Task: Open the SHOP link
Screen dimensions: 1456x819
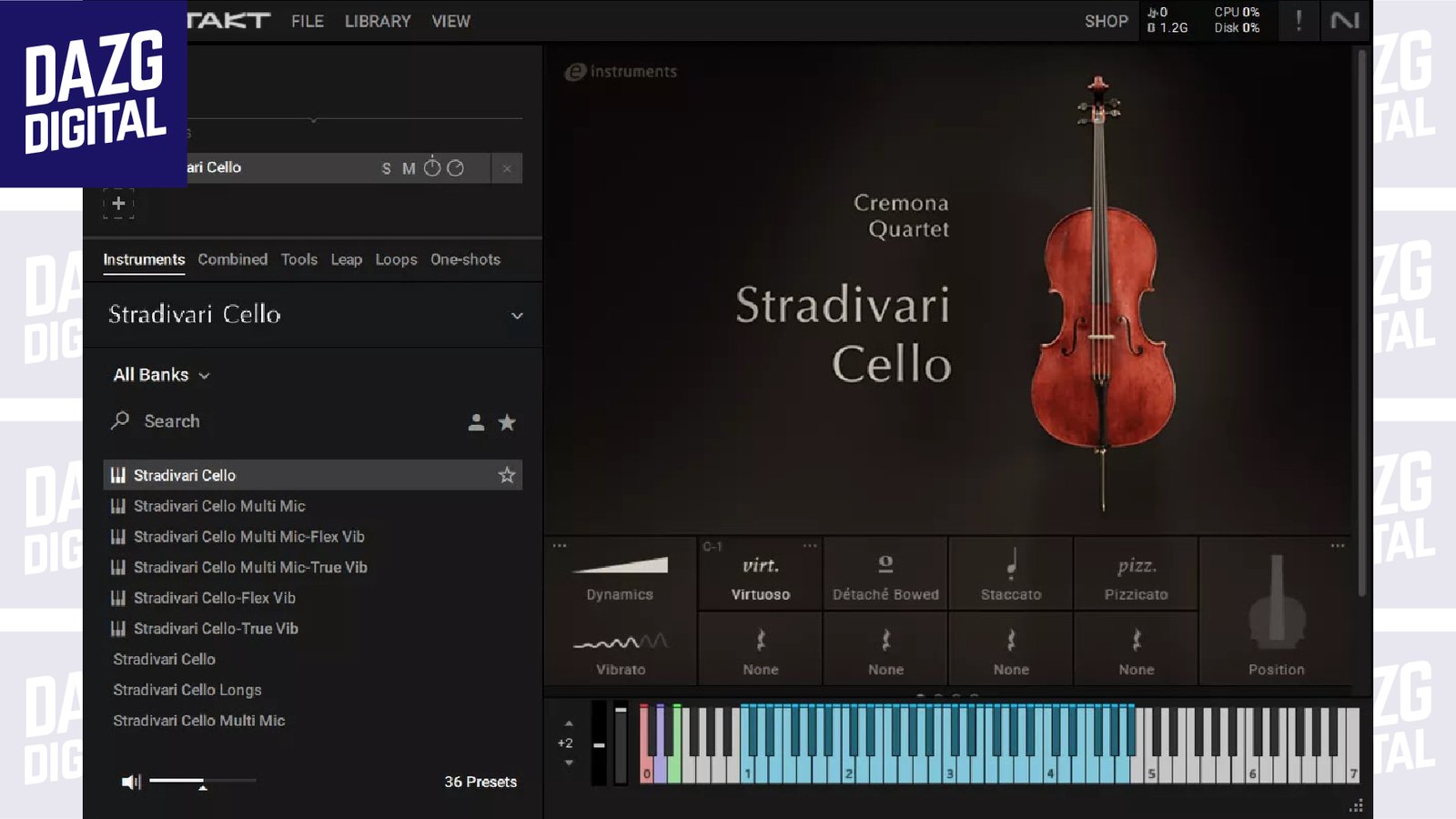Action: click(x=1106, y=21)
